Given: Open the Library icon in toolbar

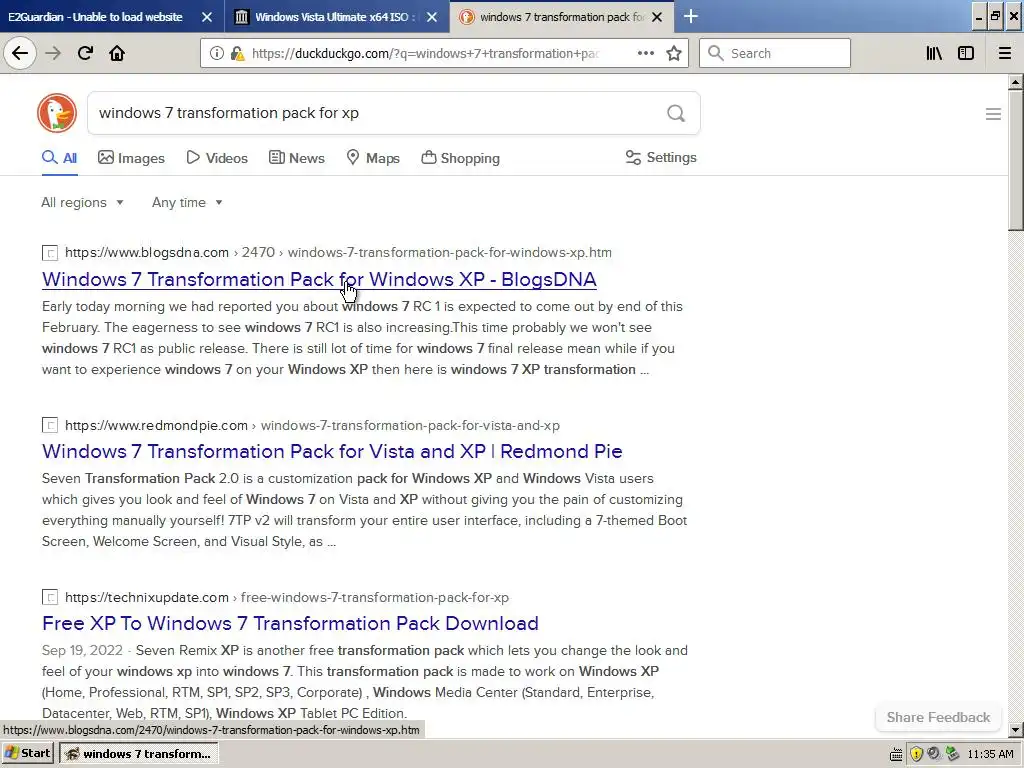Looking at the screenshot, I should [x=934, y=53].
